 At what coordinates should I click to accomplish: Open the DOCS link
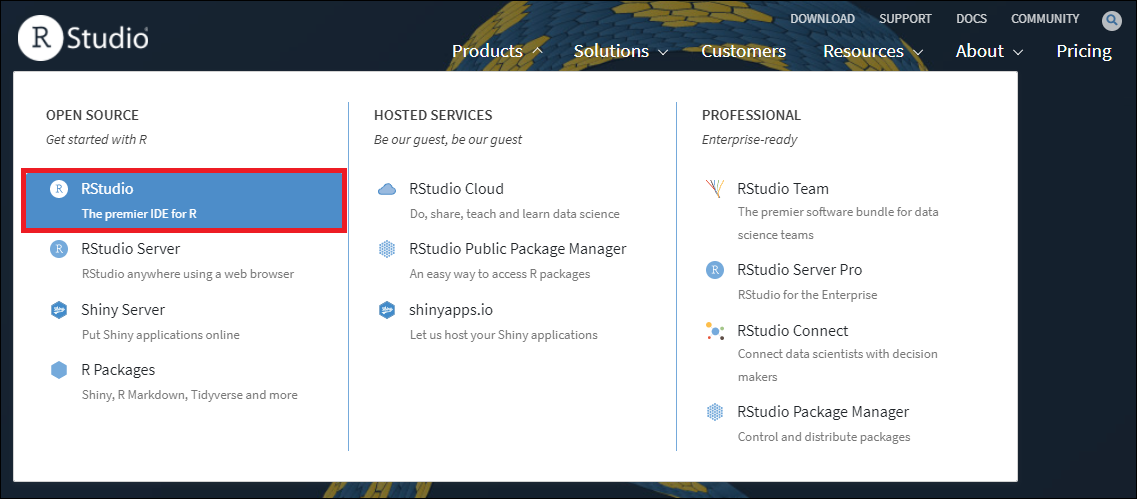coord(971,19)
